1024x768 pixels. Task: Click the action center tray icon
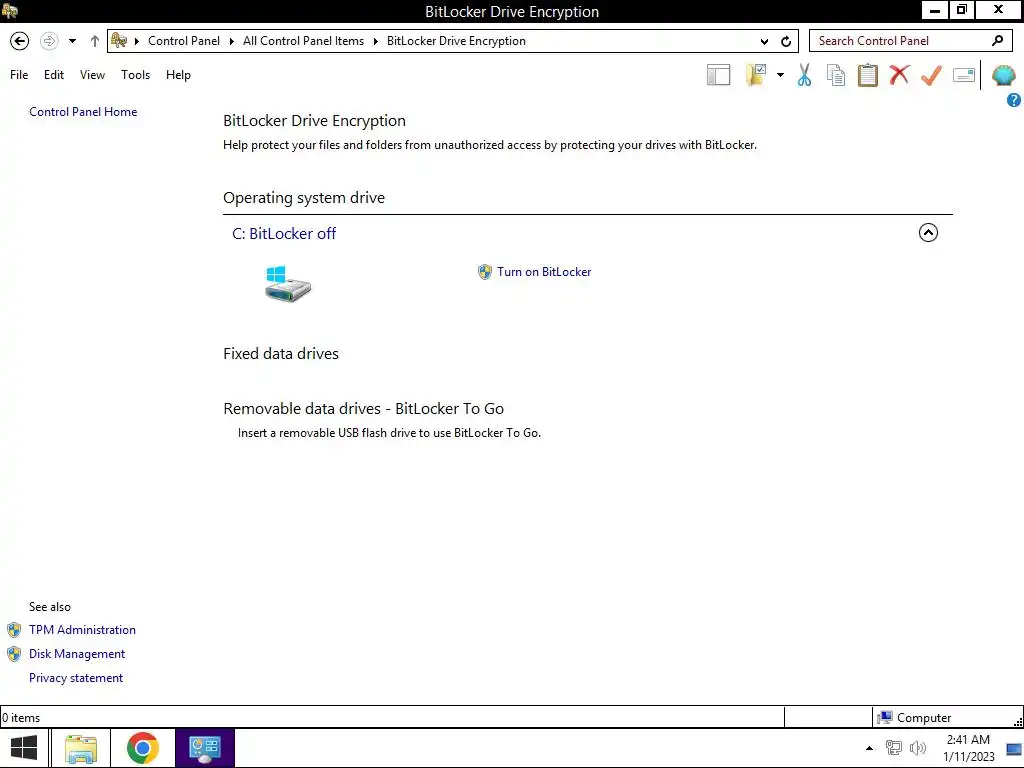1014,748
